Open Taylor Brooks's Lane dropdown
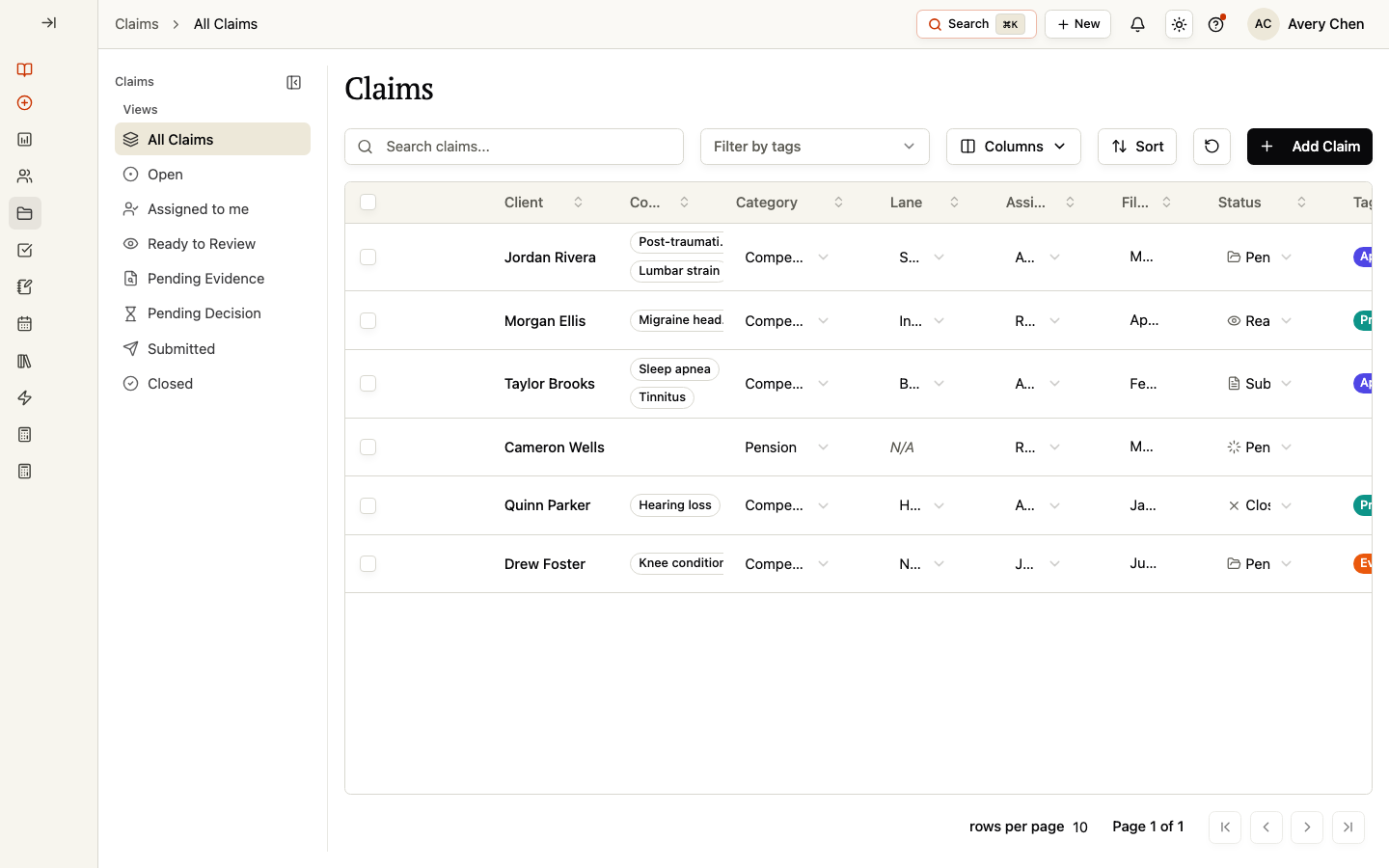Screen dimensions: 1389x868 click(921, 384)
